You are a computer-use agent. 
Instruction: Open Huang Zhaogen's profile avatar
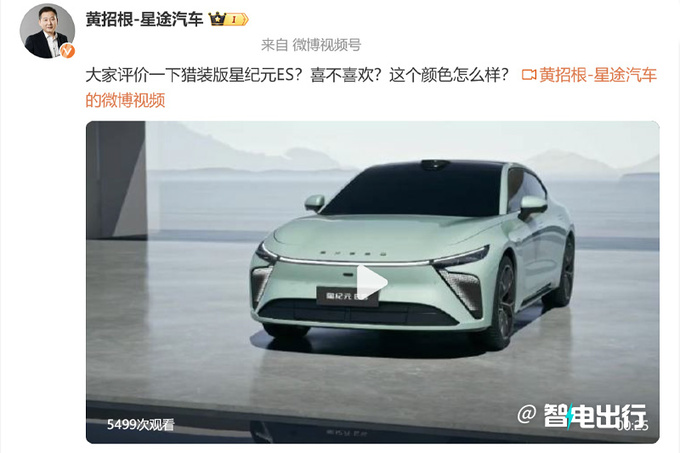tap(47, 31)
